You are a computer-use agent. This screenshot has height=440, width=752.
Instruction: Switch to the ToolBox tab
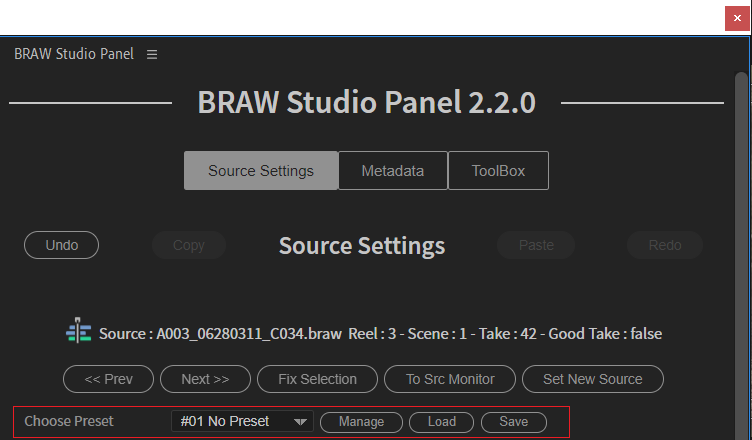(498, 171)
